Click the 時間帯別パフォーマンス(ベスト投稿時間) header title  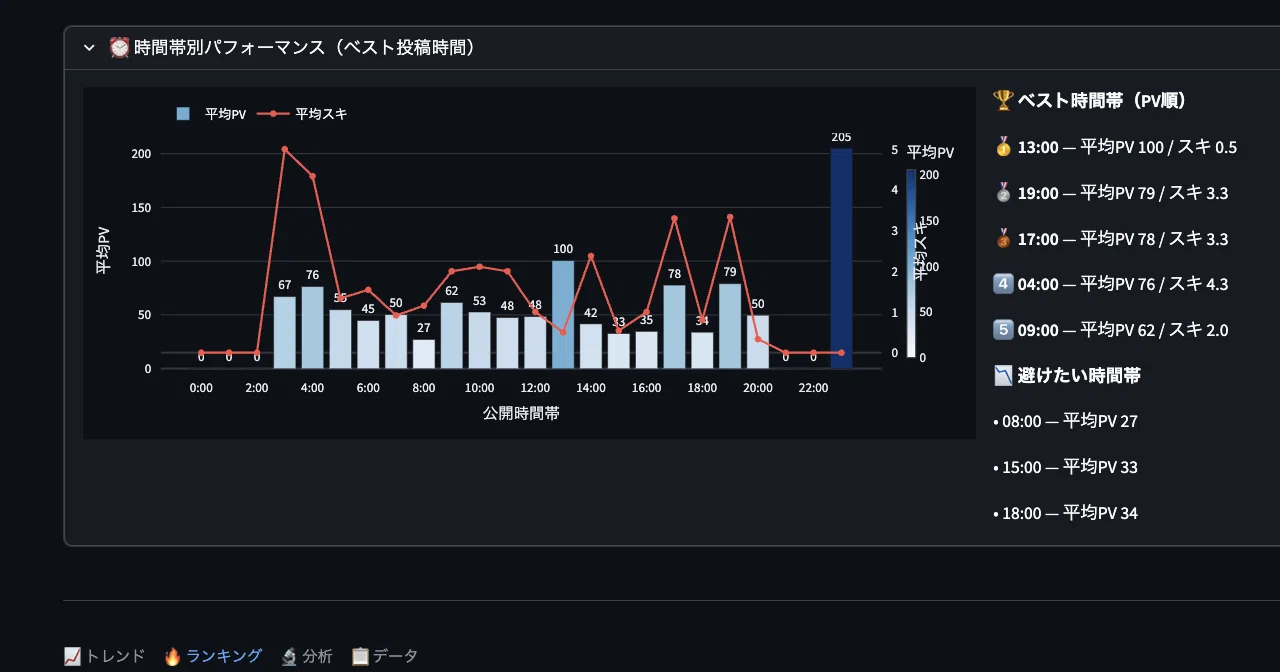pyautogui.click(x=304, y=47)
